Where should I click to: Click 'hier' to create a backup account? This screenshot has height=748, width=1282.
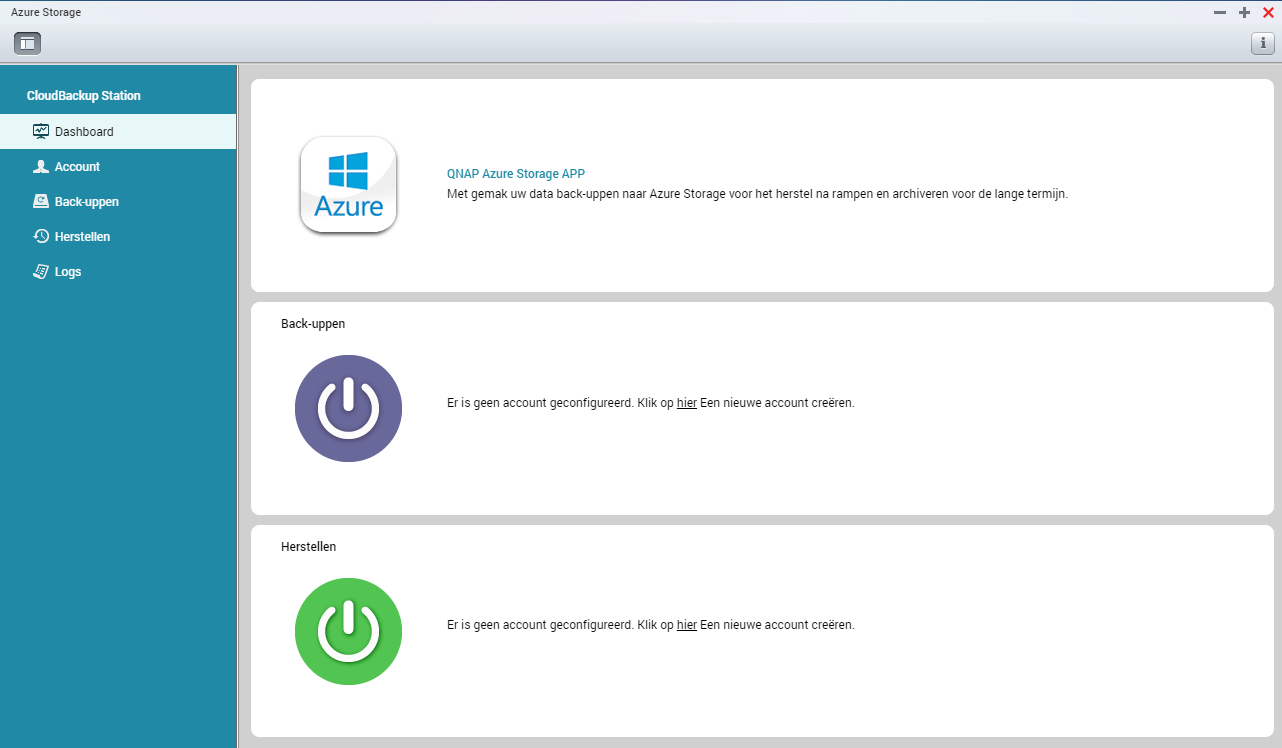[x=686, y=402]
